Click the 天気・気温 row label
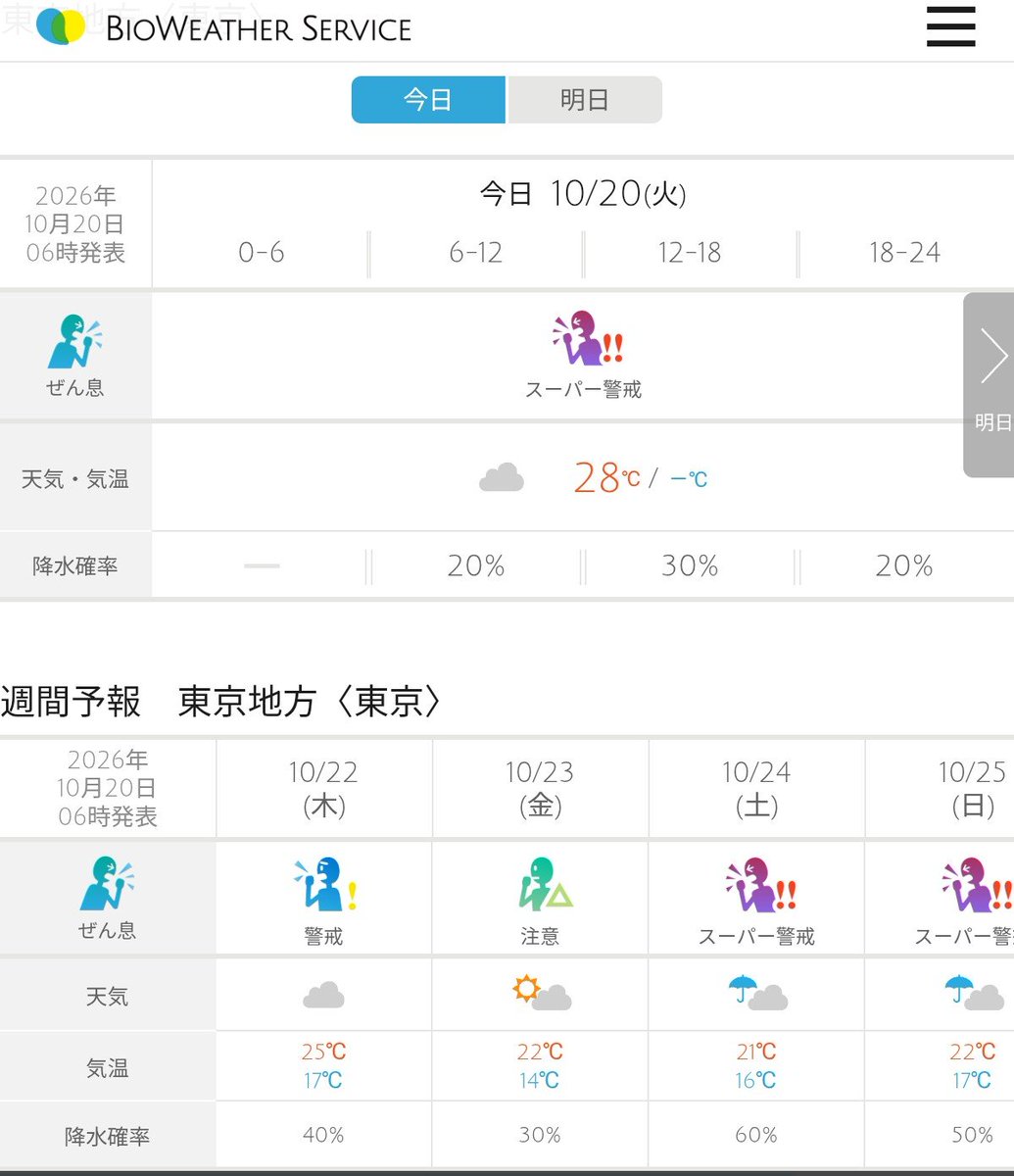Image resolution: width=1014 pixels, height=1176 pixels. tap(75, 479)
